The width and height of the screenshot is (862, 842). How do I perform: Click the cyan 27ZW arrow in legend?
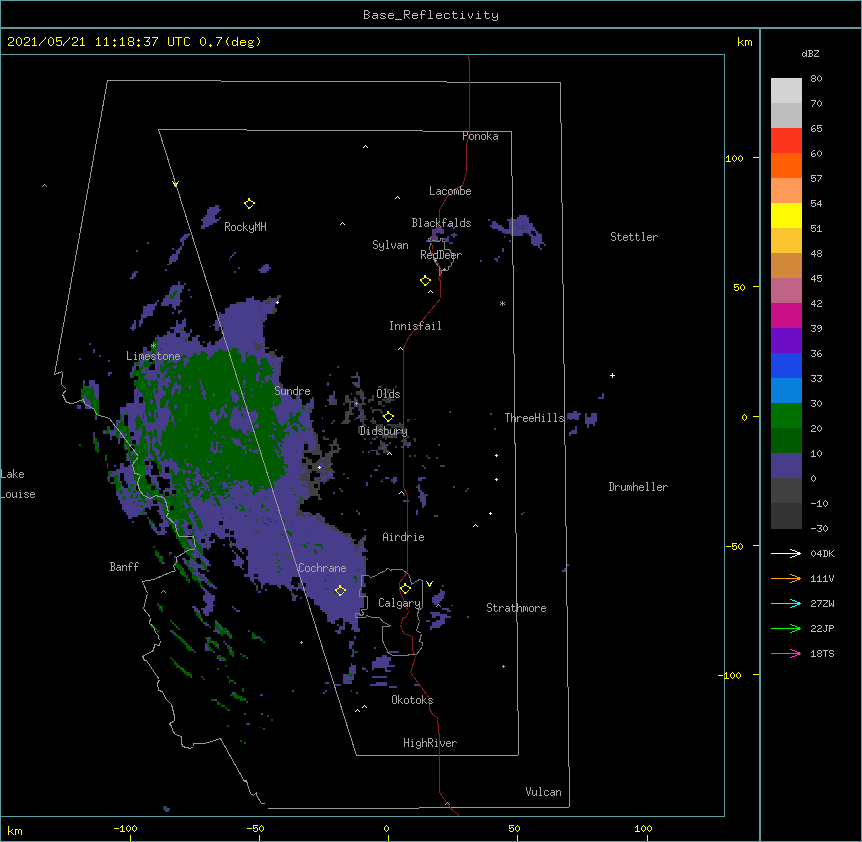tap(786, 603)
